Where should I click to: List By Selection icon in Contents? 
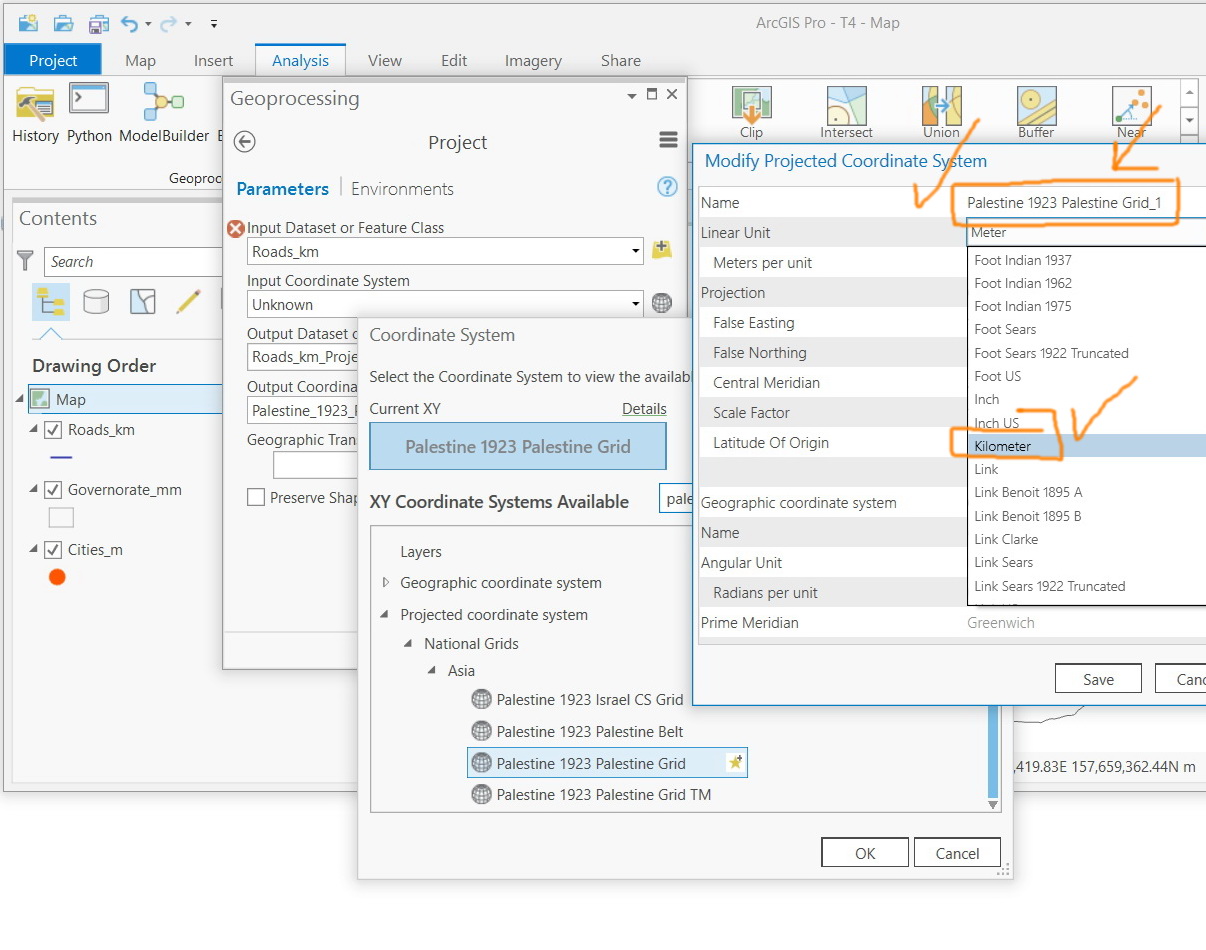[x=143, y=301]
